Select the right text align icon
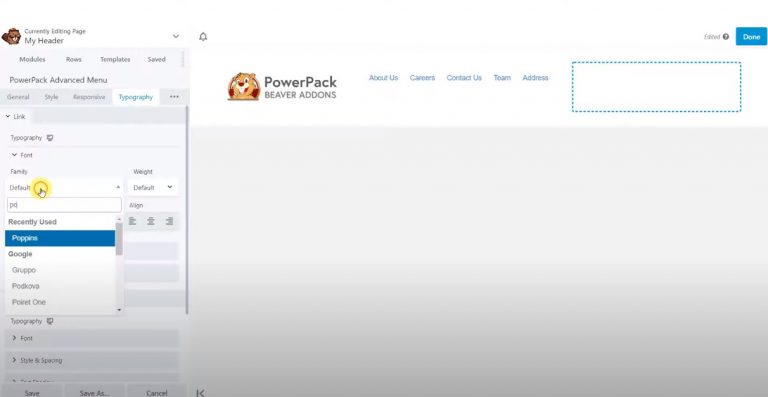This screenshot has height=397, width=768. 169,221
